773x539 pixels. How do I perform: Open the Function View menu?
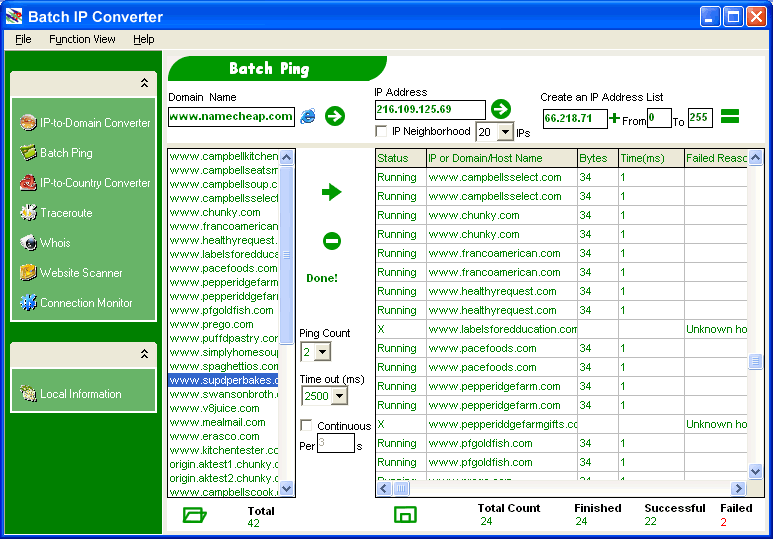82,39
